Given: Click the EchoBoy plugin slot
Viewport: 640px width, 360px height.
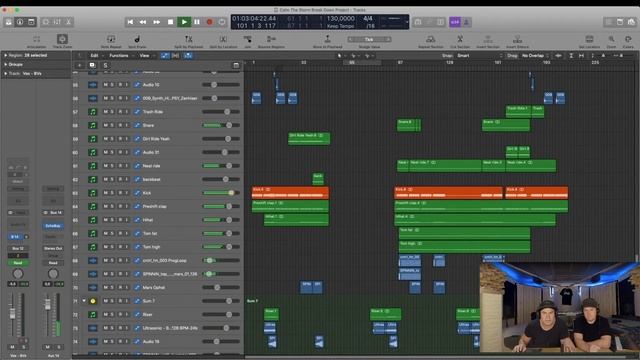Looking at the screenshot, I should coord(53,226).
